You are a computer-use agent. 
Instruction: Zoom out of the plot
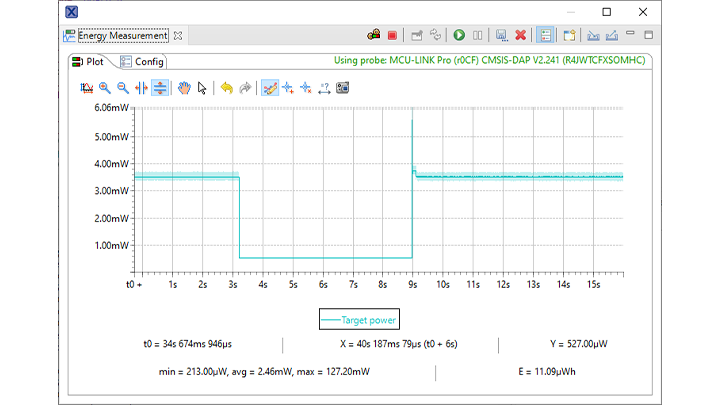click(x=122, y=88)
